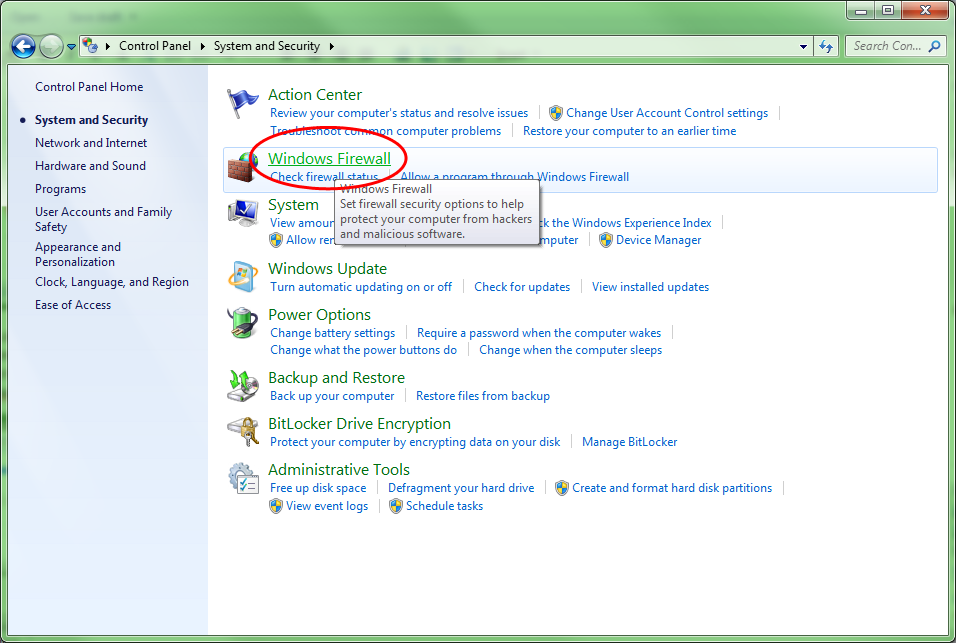Click Turn automatic updating on or off
Viewport: 956px width, 643px height.
point(361,287)
